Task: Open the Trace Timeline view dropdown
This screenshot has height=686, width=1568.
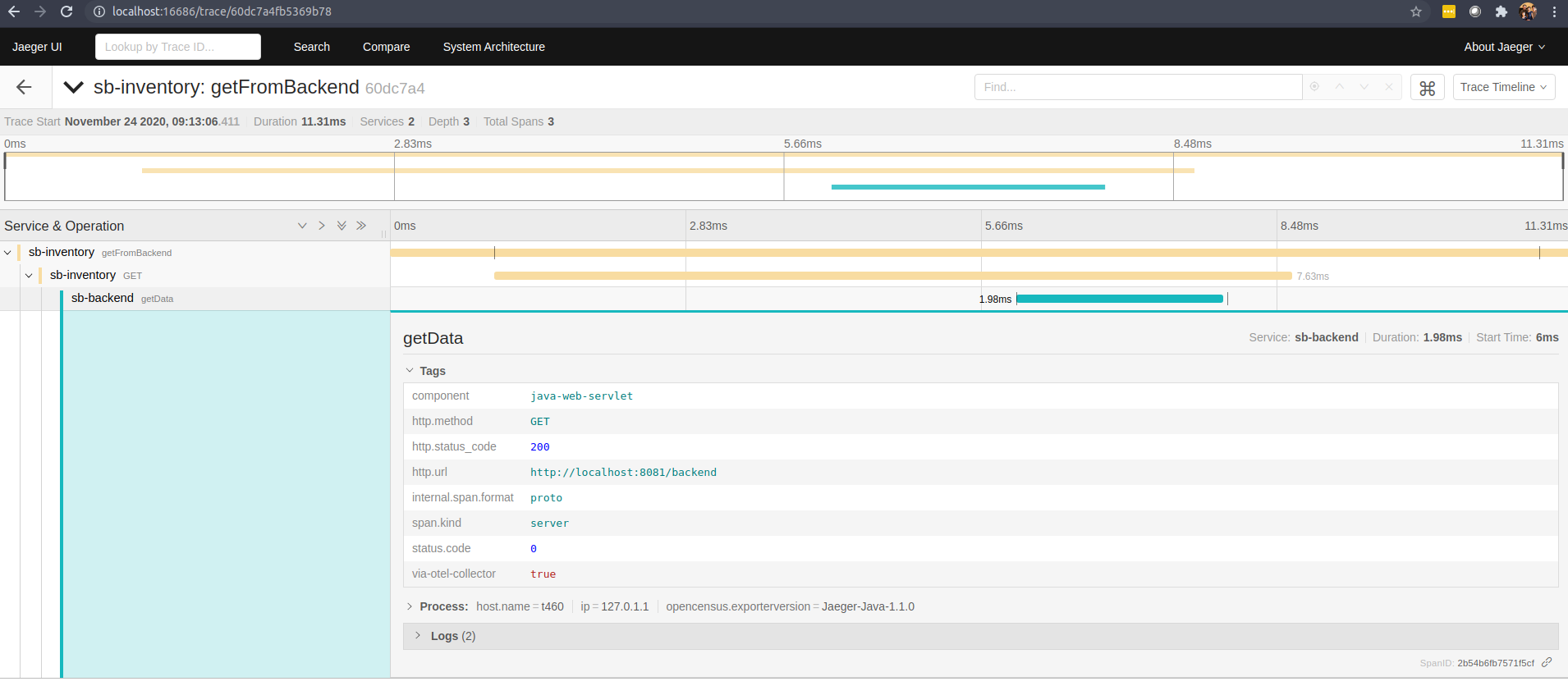Action: coord(1504,87)
